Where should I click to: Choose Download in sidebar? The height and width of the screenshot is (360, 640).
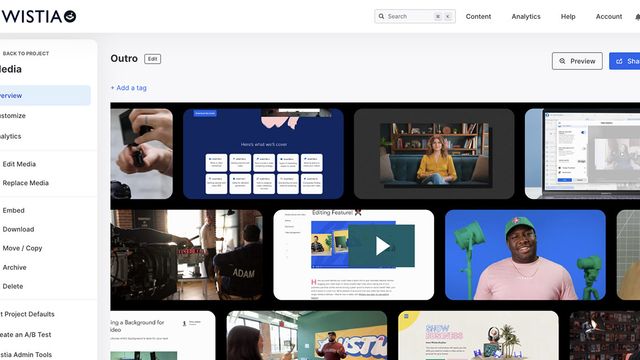[18, 229]
